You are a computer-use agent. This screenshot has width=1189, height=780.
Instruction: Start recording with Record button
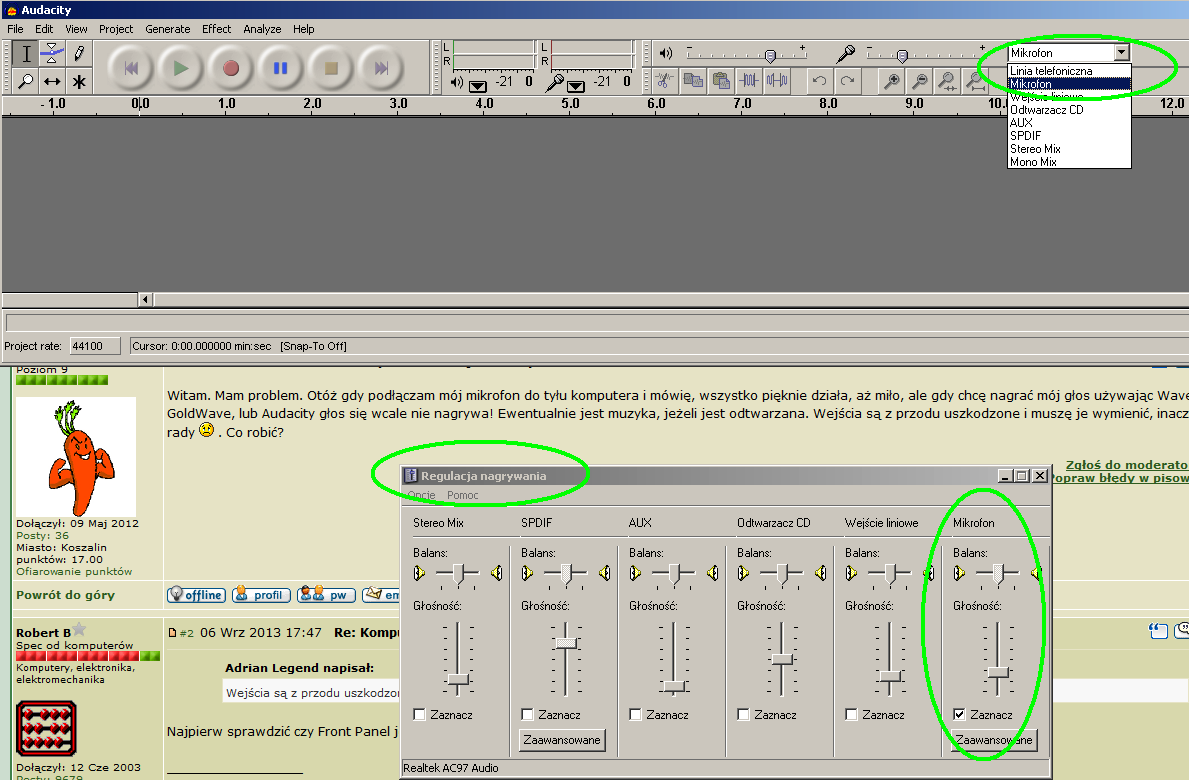coord(231,68)
